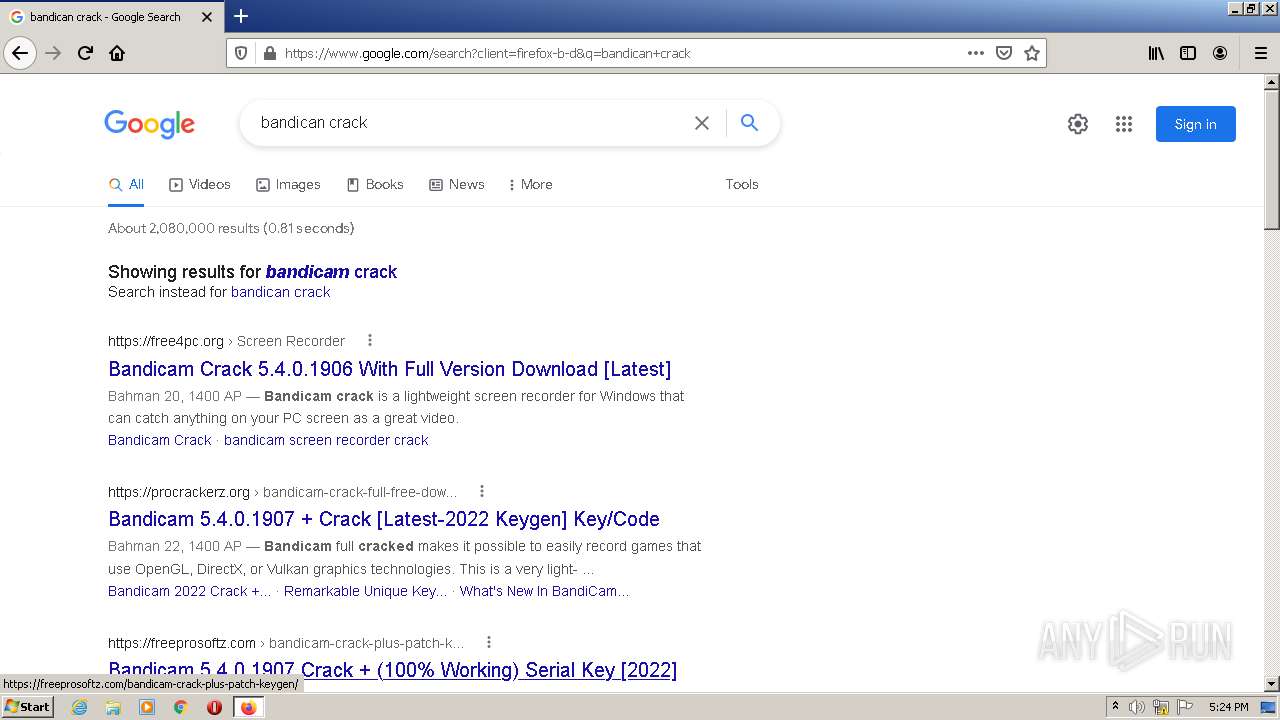Click the scrollbar down arrow
This screenshot has height=720, width=1280.
1272,684
